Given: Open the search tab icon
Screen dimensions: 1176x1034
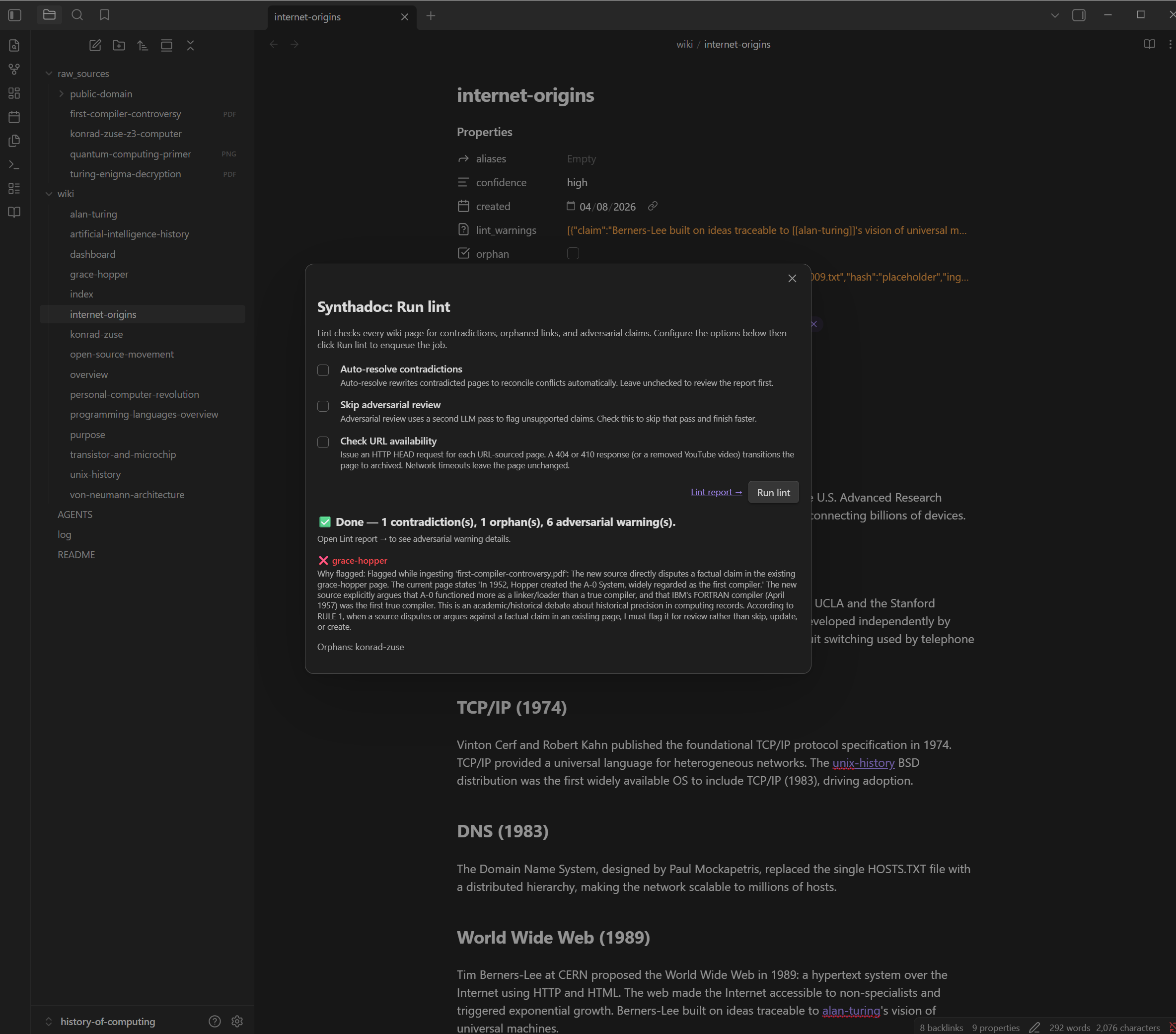Looking at the screenshot, I should [x=77, y=15].
